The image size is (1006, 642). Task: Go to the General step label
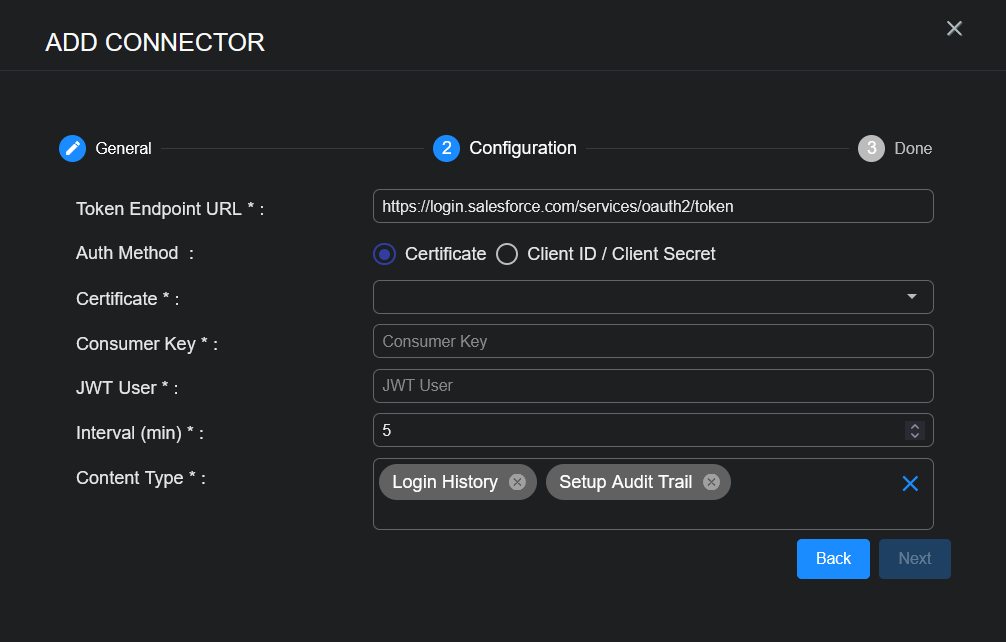tap(123, 148)
